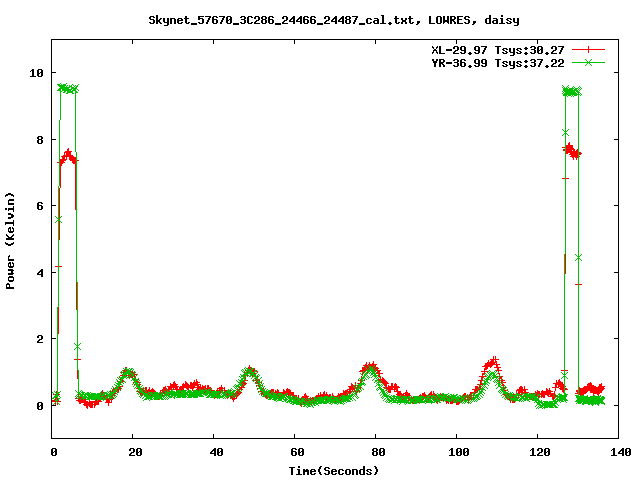640x480 pixels.
Task: Click the plot title Skynet_57670_3C286 text
Action: pos(333,20)
